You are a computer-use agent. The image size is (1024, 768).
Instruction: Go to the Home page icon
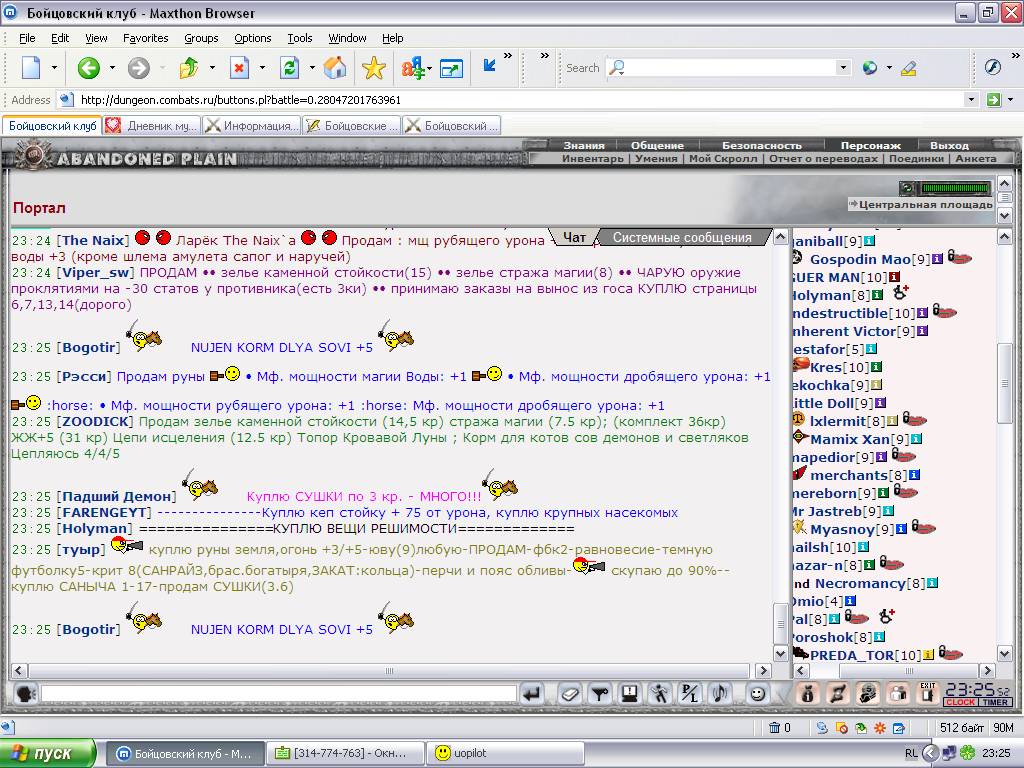(x=335, y=67)
